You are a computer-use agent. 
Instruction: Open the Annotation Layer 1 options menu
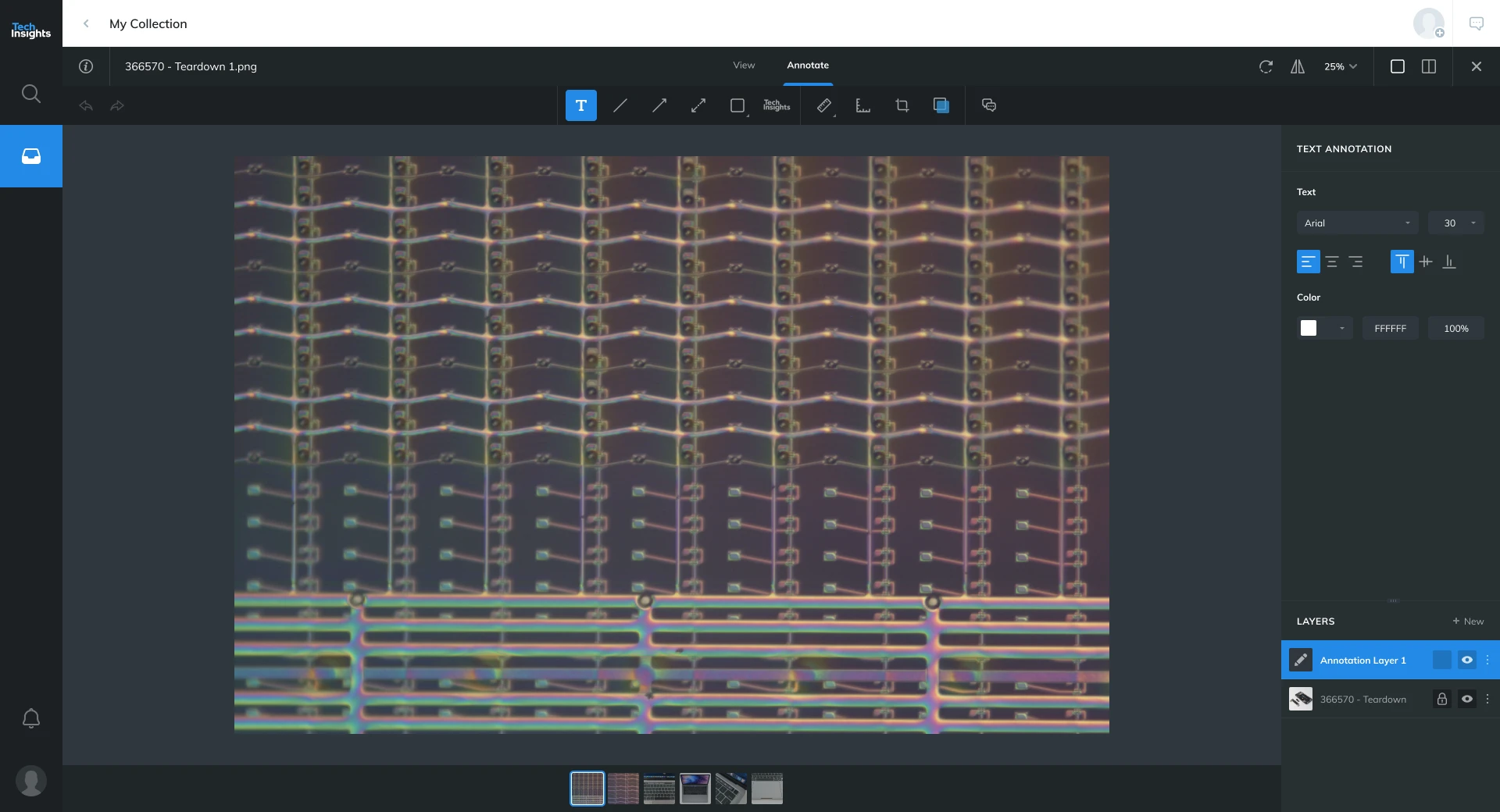(x=1487, y=661)
